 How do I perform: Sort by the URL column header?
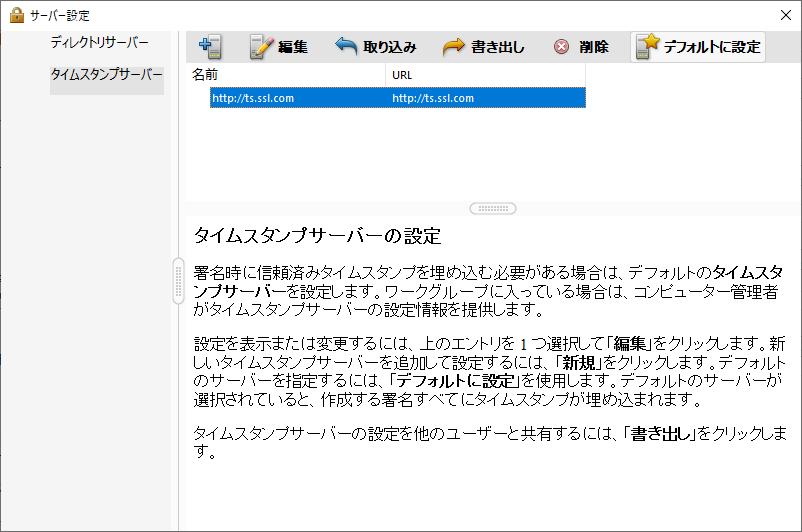click(485, 75)
